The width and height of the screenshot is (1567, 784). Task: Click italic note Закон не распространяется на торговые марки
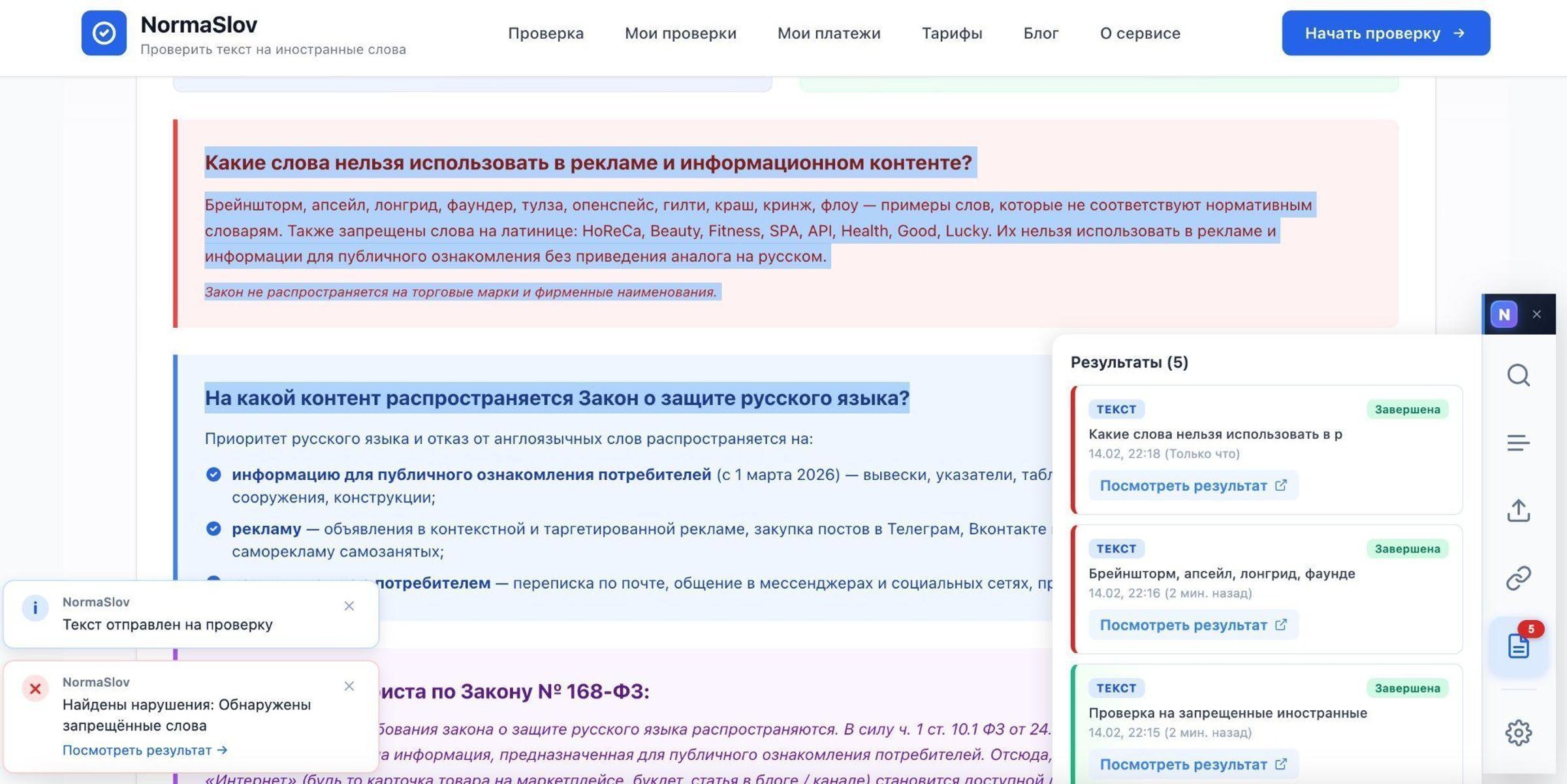coord(461,292)
